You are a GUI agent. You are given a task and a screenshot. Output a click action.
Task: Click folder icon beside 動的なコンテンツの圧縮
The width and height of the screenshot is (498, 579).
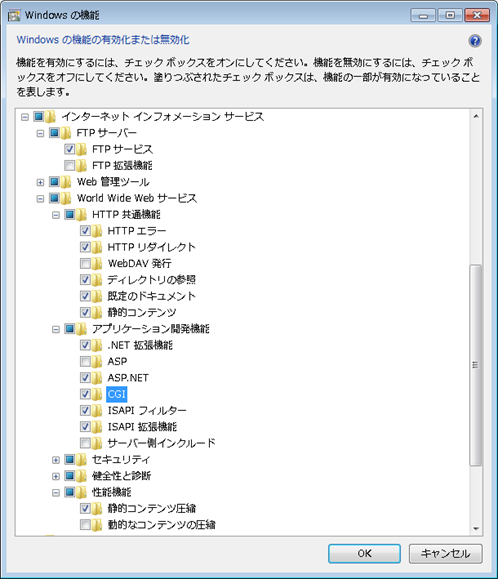[97, 524]
